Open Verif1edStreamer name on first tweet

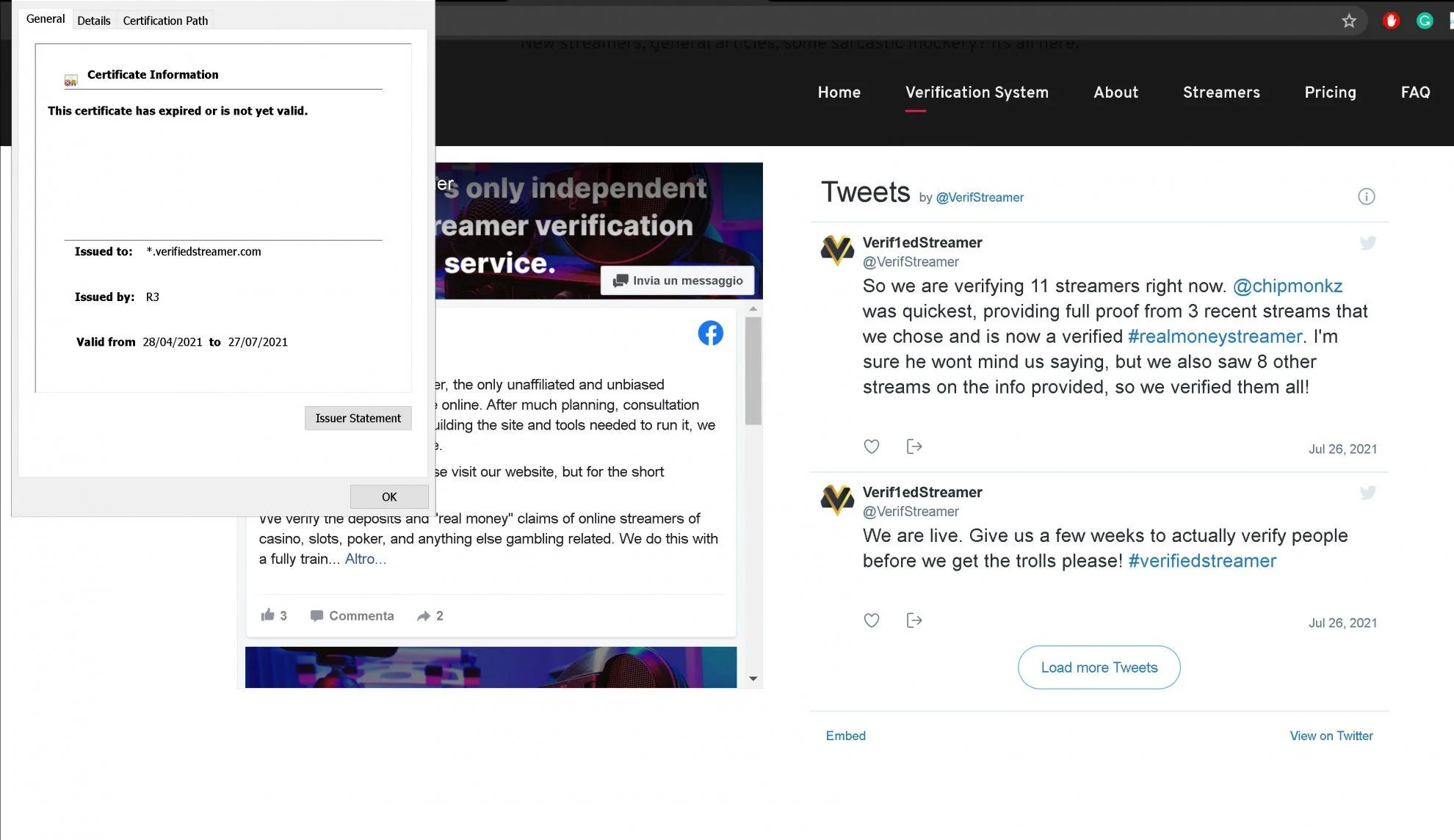pos(922,242)
